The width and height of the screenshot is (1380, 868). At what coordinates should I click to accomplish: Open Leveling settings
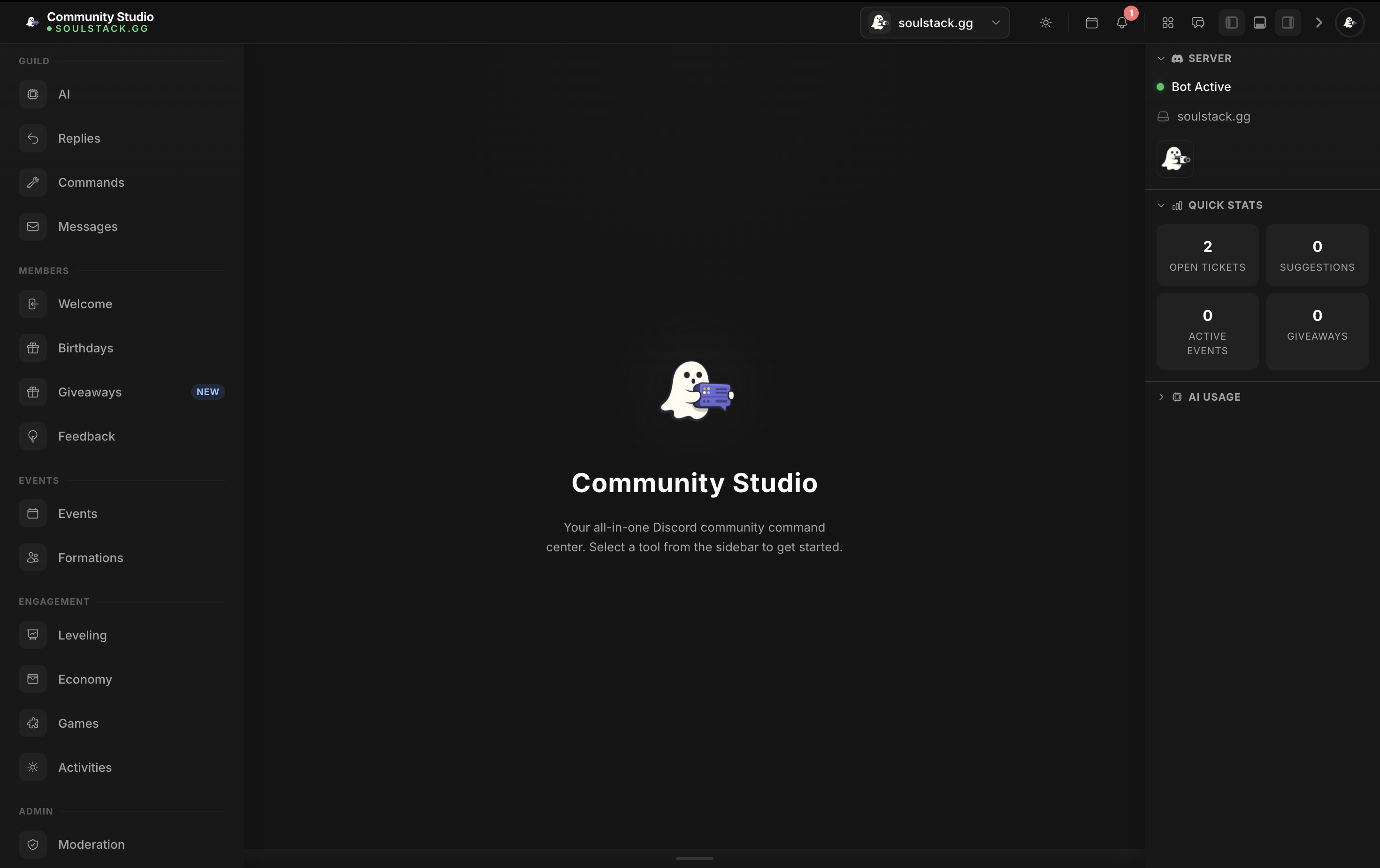tap(122, 635)
